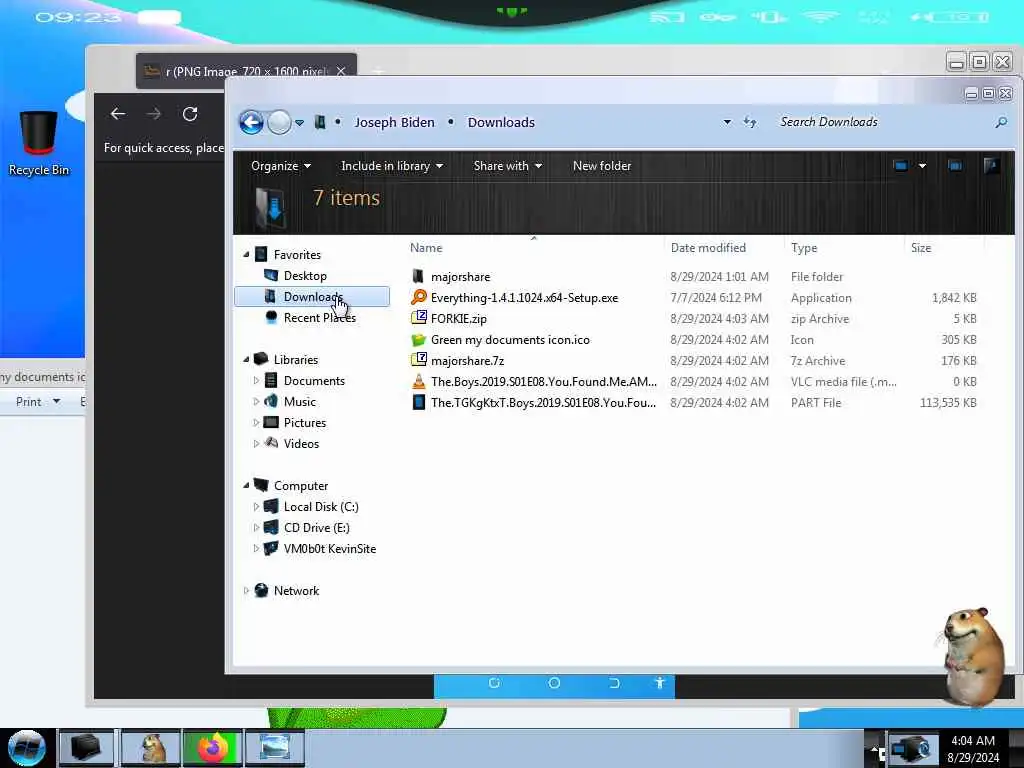Open the address bar history dropdown
1024x768 pixels.
click(x=727, y=122)
